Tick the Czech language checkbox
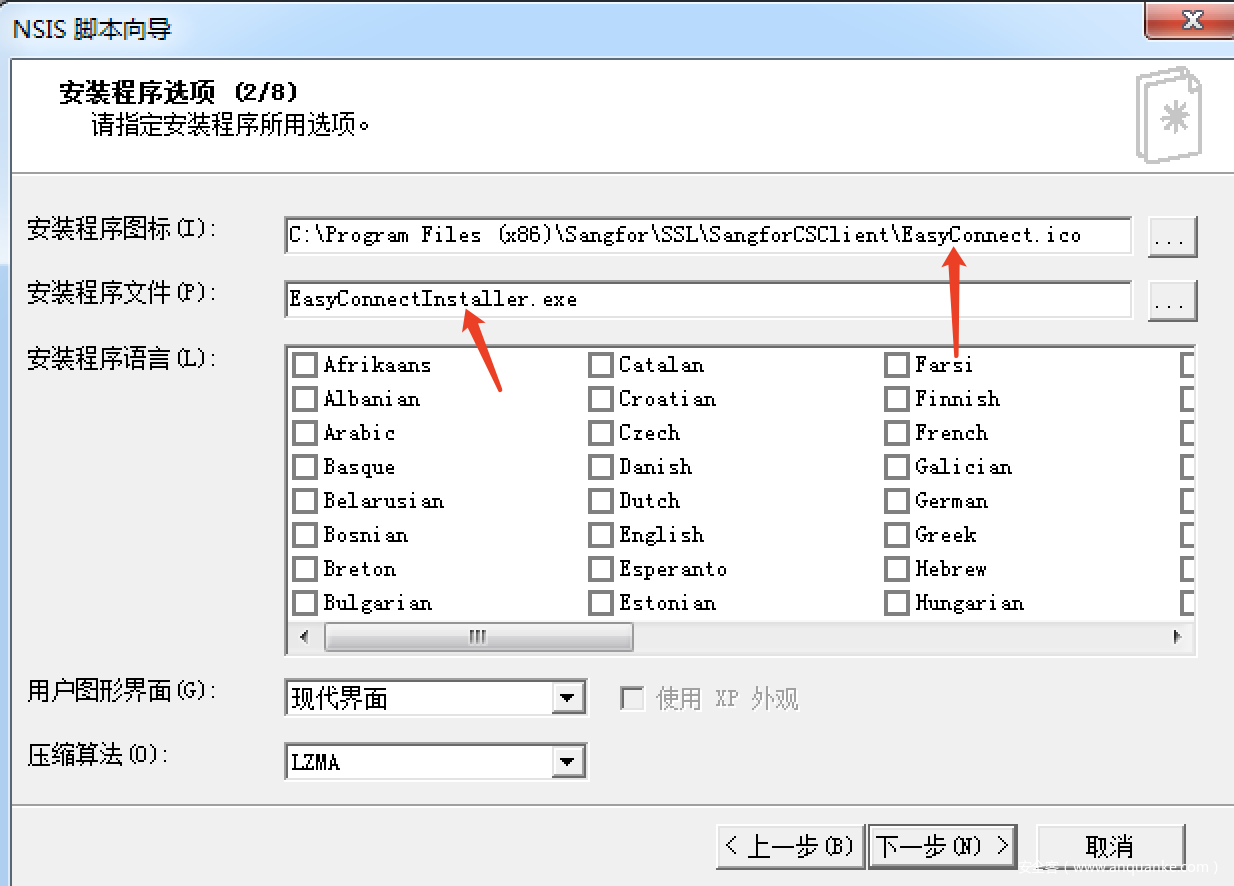The image size is (1234, 886). click(601, 433)
